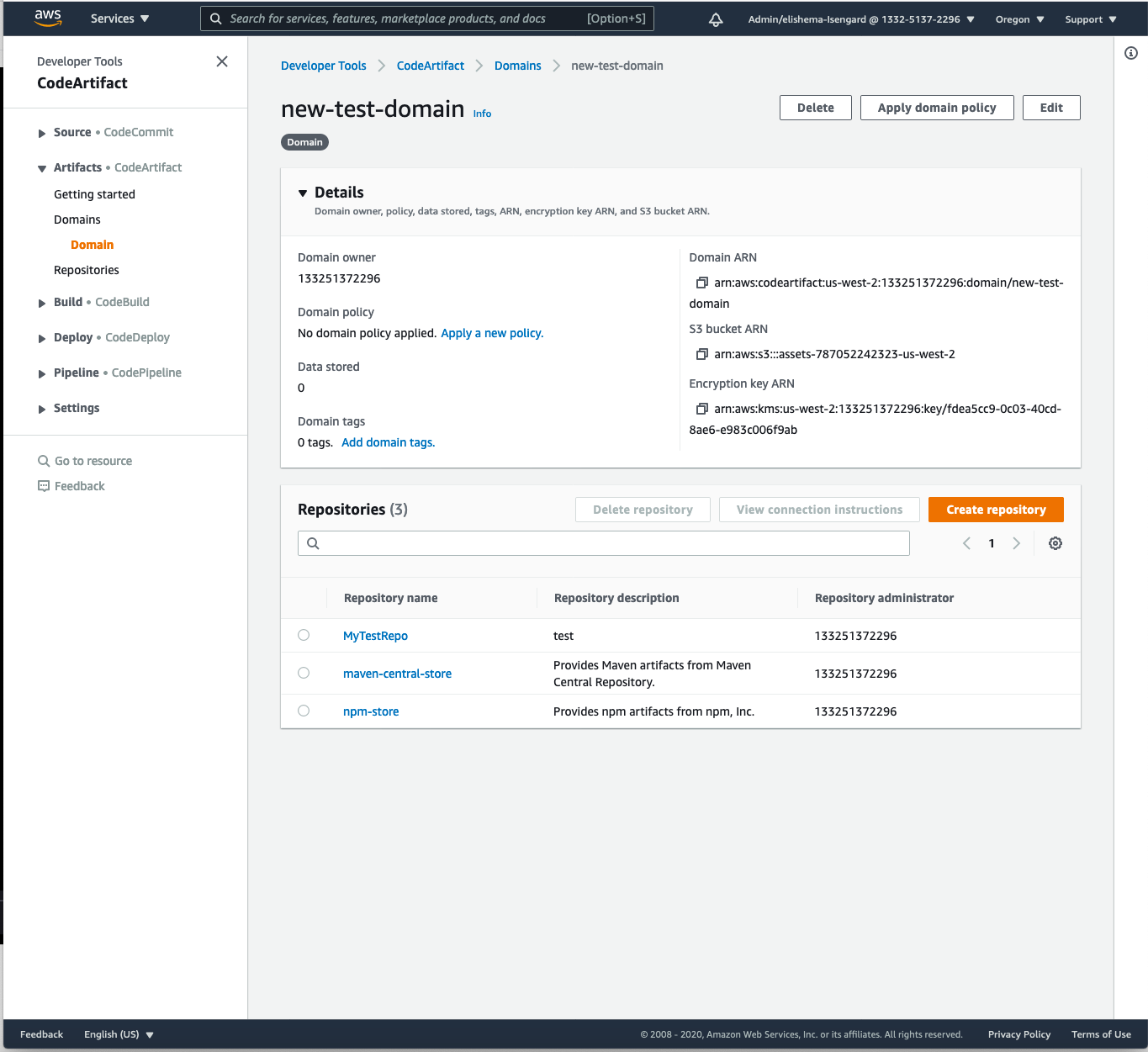The height and width of the screenshot is (1052, 1148).
Task: Click the Delete repository button
Action: coord(643,510)
